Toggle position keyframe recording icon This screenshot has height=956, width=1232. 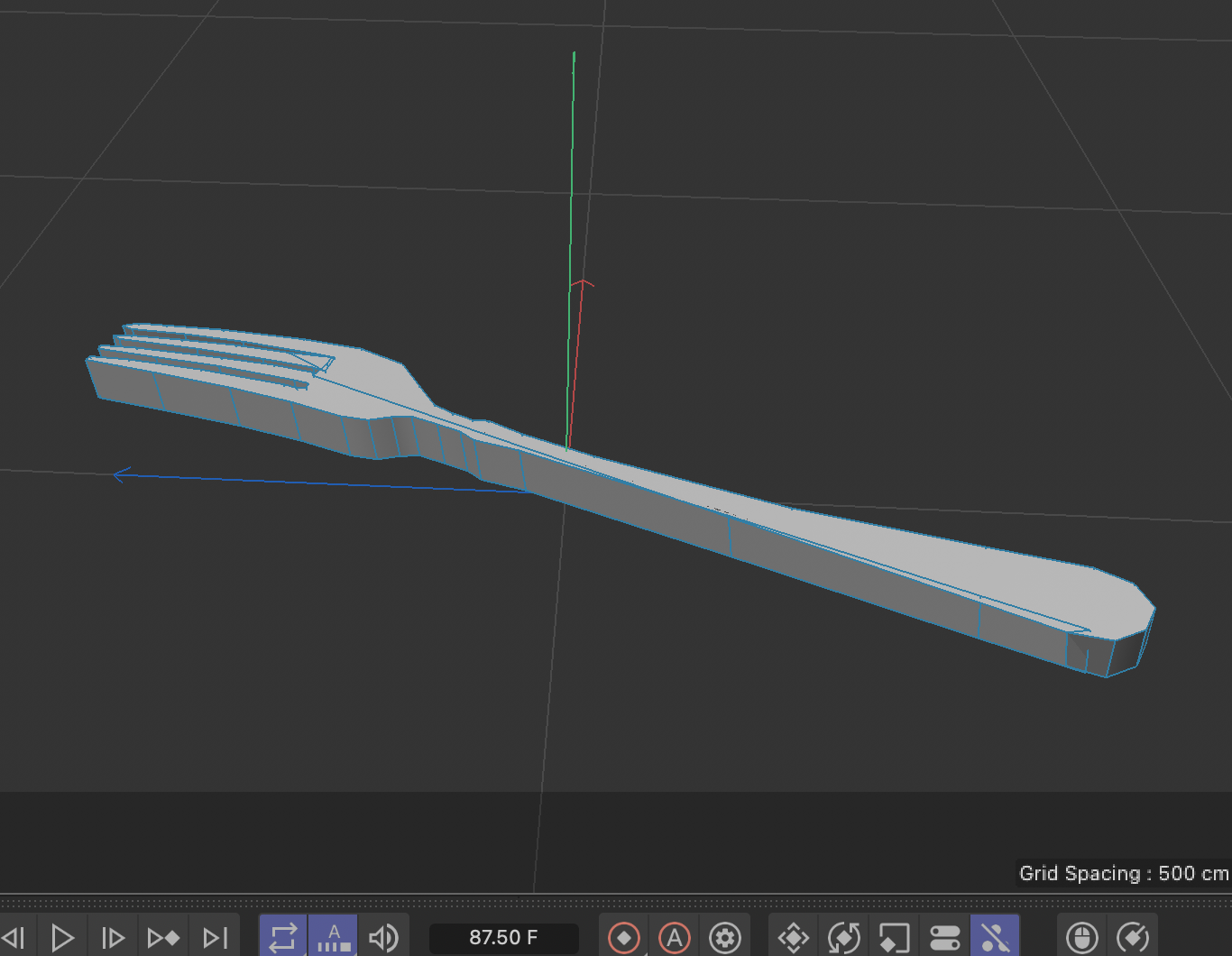click(x=794, y=938)
